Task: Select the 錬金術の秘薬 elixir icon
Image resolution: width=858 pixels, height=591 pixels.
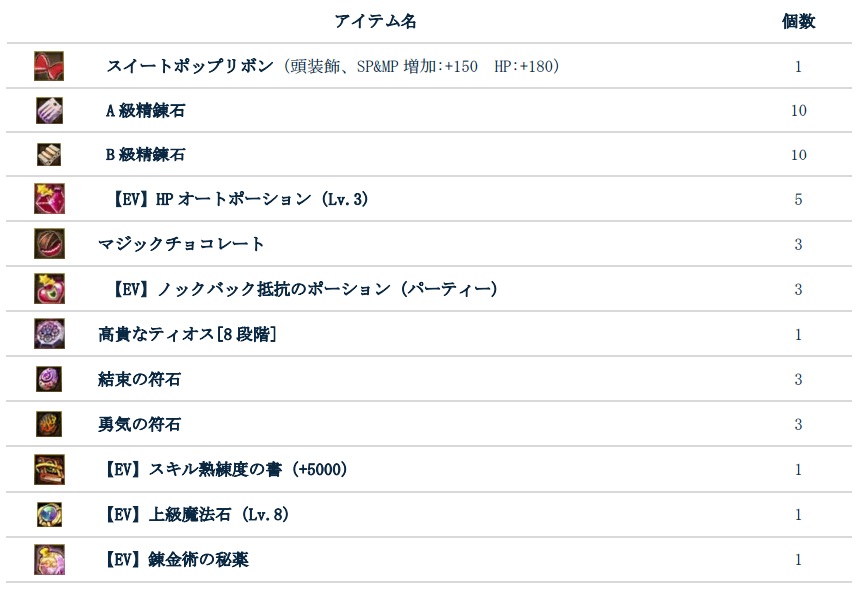Action: tap(49, 559)
